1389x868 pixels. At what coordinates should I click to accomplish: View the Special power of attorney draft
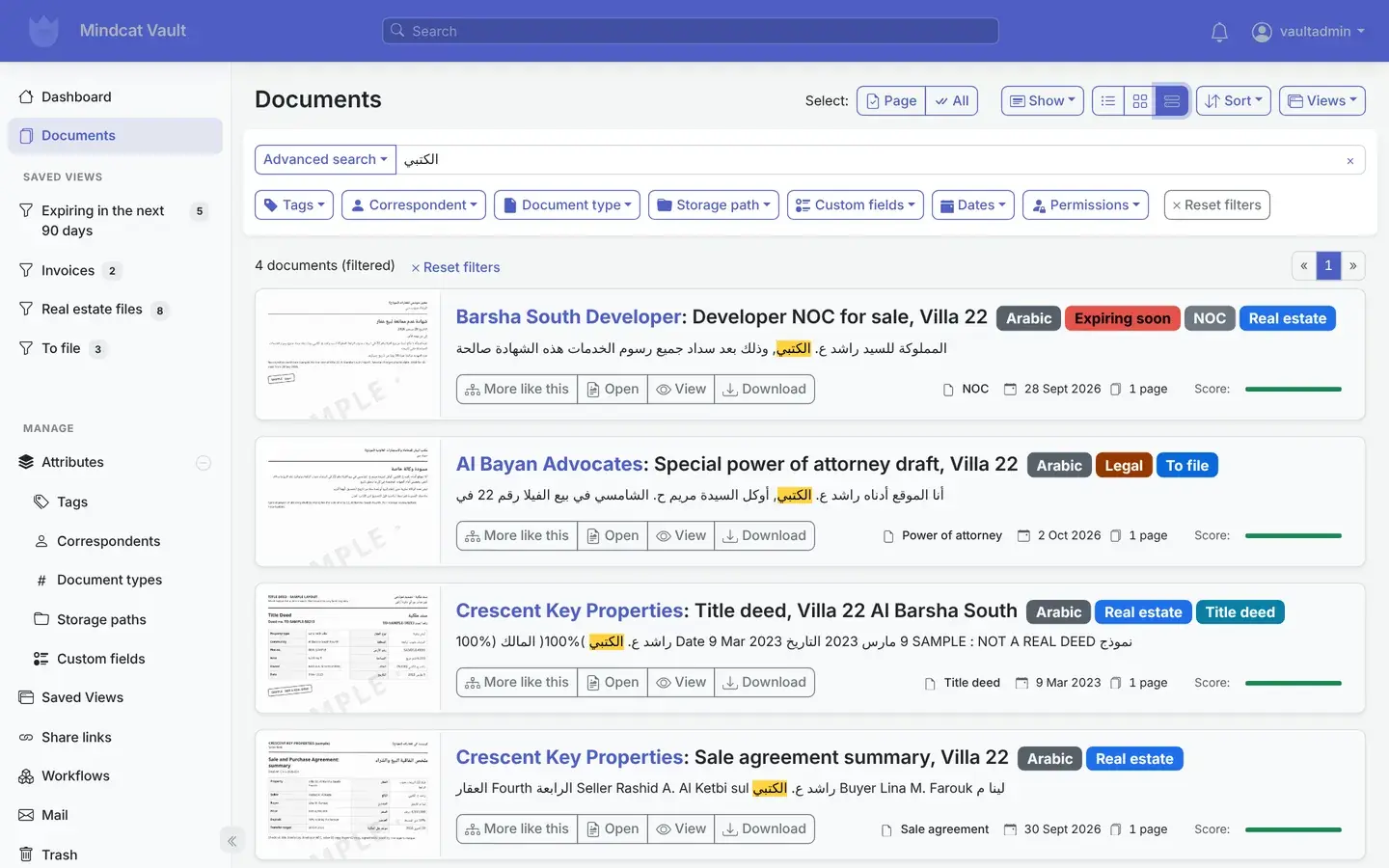681,535
